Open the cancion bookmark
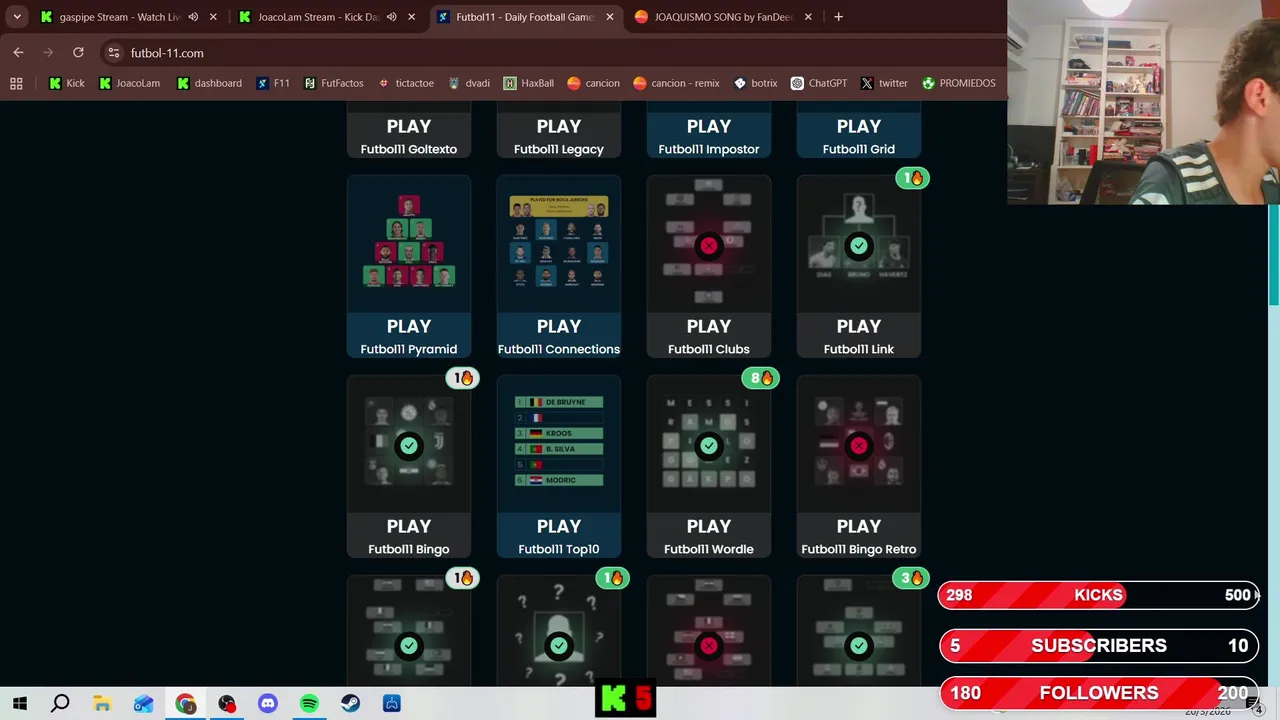This screenshot has height=720, width=1280. point(593,83)
